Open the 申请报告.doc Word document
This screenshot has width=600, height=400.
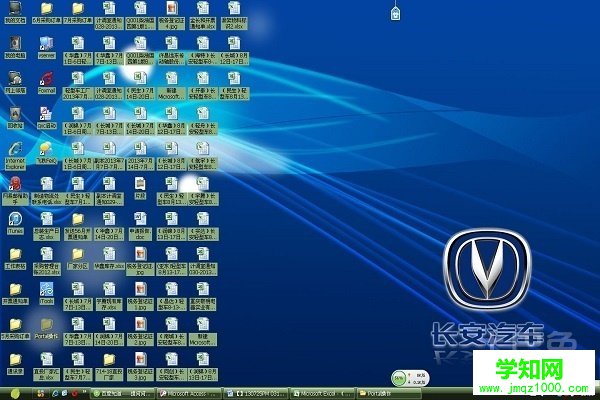click(x=140, y=226)
